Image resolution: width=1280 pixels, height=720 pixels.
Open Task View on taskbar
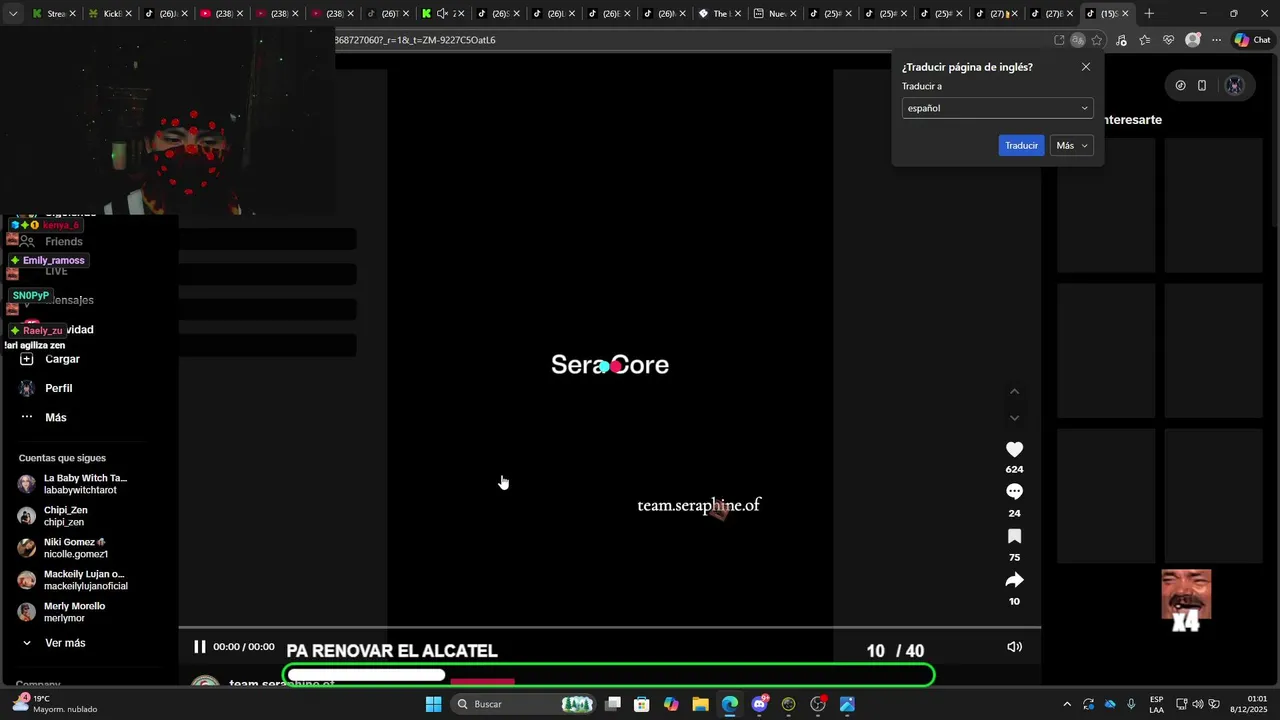click(x=613, y=704)
